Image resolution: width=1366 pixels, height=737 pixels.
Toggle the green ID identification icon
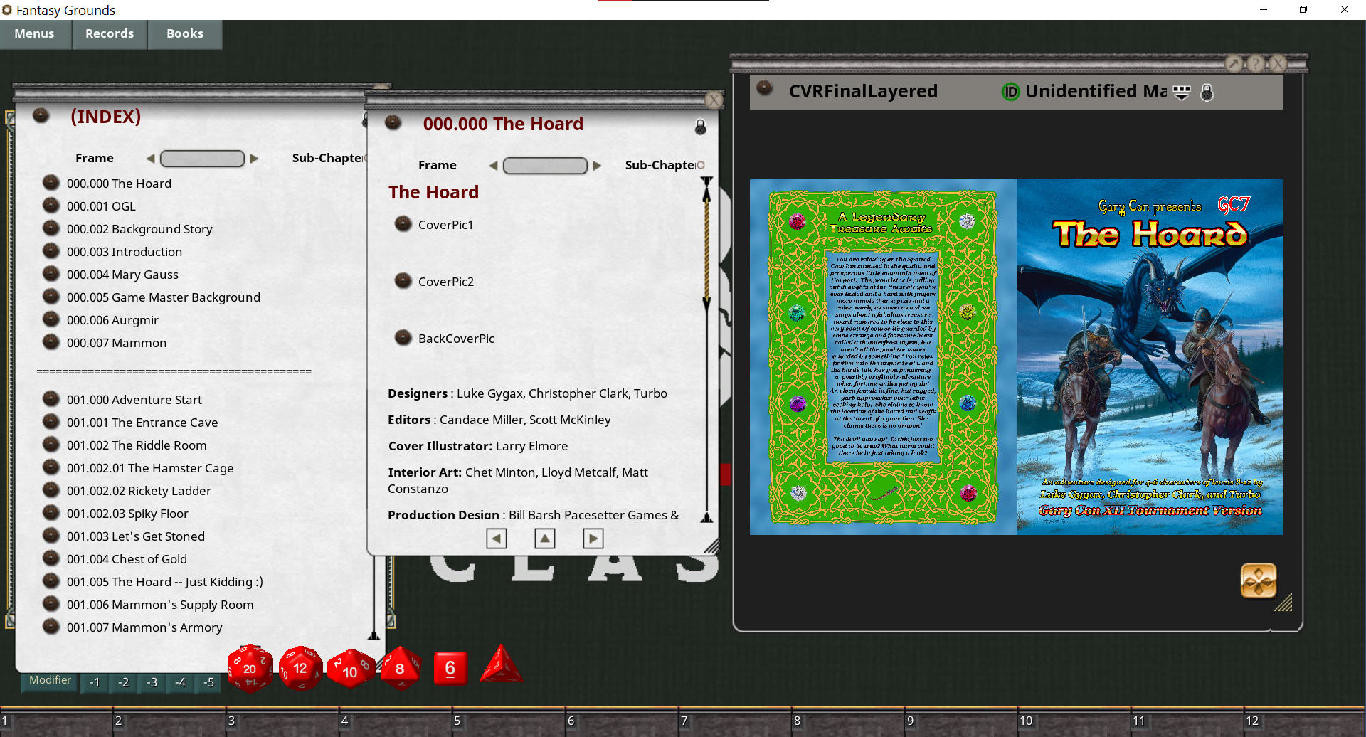click(x=1011, y=92)
